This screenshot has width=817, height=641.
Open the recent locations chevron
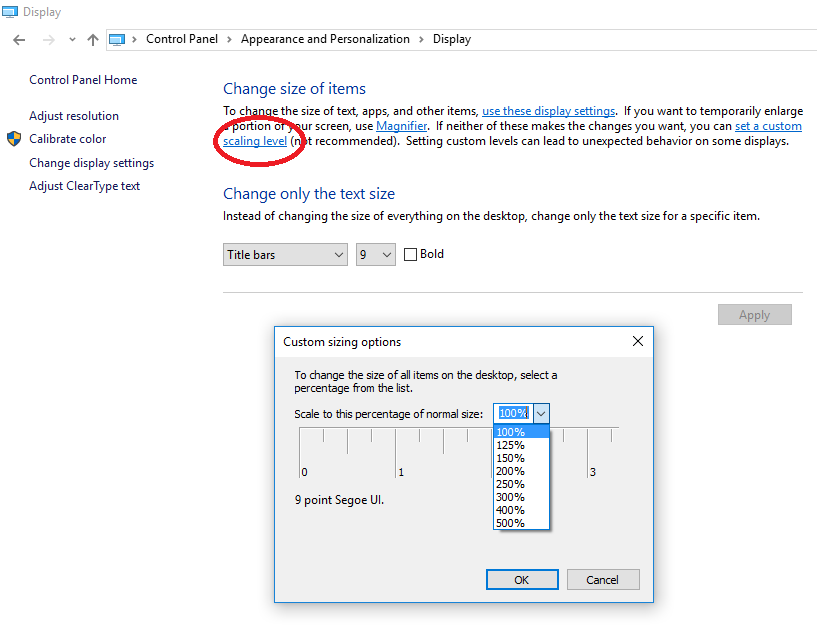pyautogui.click(x=72, y=40)
